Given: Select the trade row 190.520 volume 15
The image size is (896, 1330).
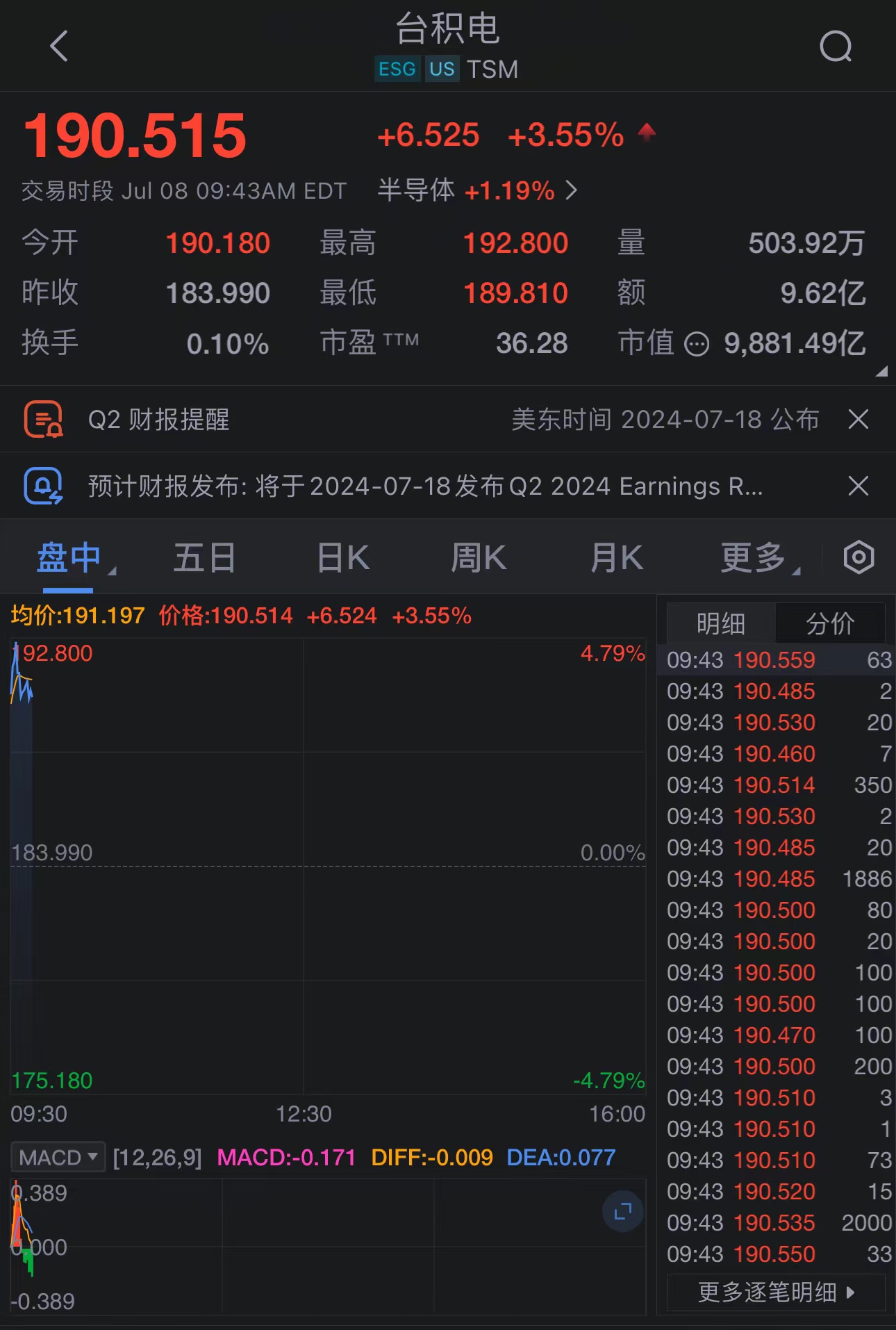Looking at the screenshot, I should [x=776, y=1191].
